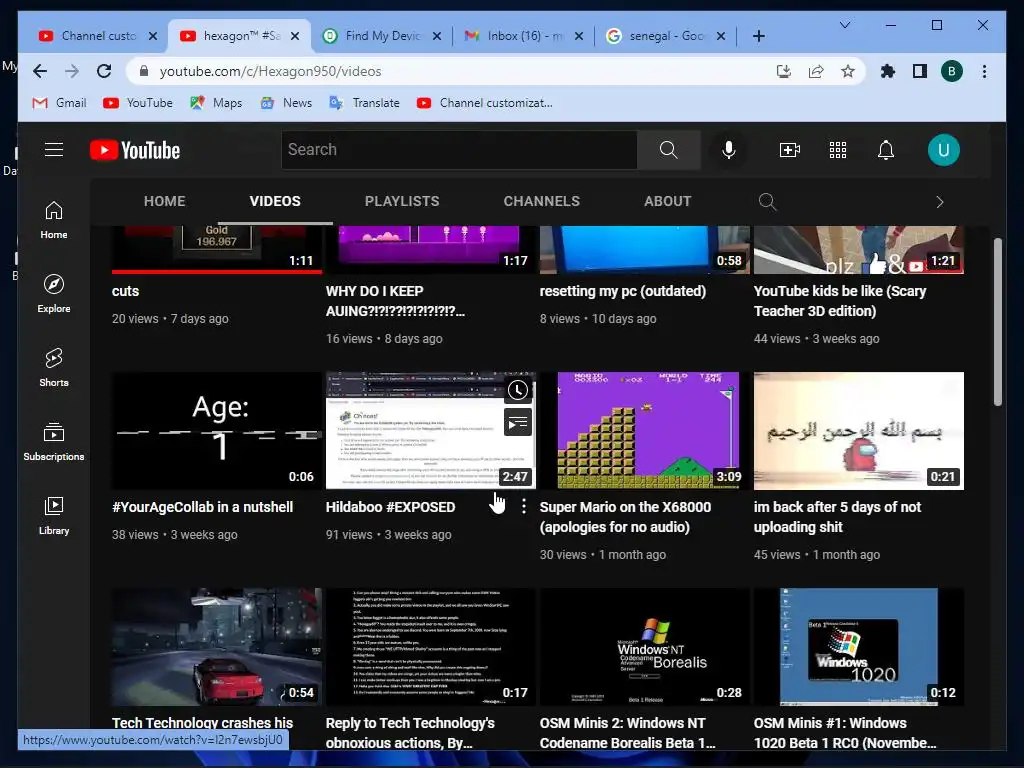1024x768 pixels.
Task: Open 'resetting my pc (outdated)' video title
Action: click(x=622, y=291)
